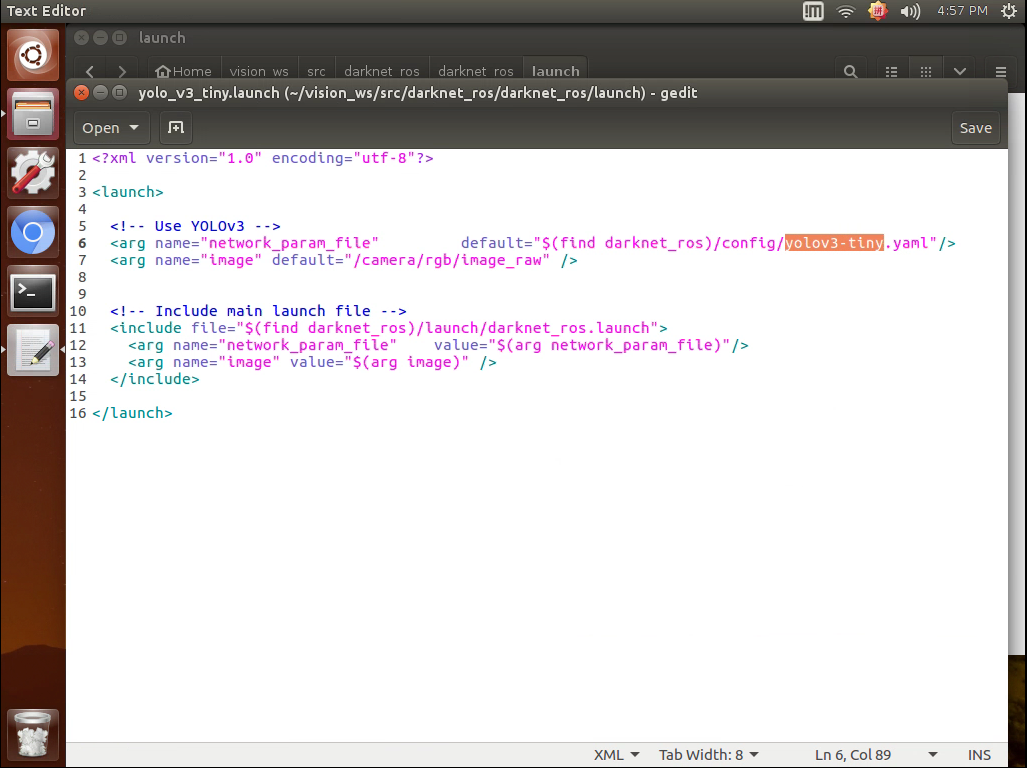
Task: Open Ln 6, Col 89 position dropdown
Action: click(876, 755)
